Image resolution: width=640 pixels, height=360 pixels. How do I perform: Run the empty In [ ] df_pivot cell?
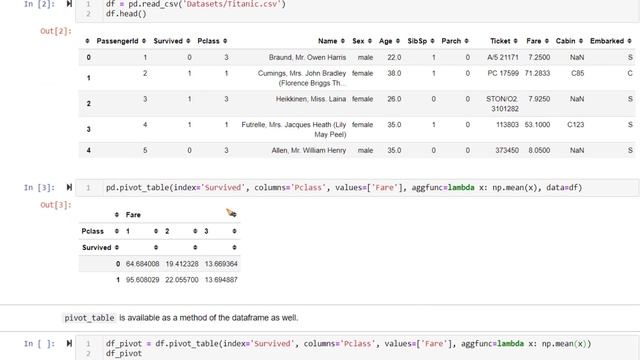pos(69,344)
